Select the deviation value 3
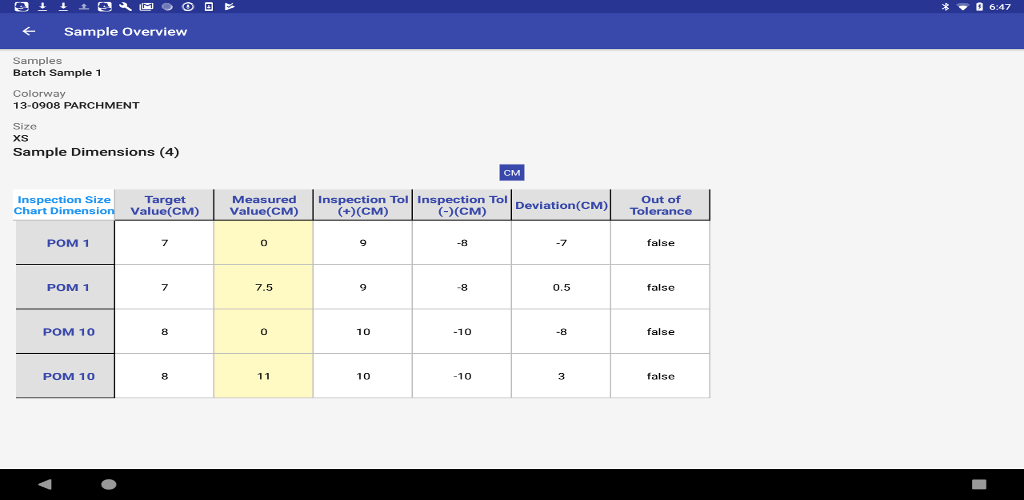 coord(562,376)
